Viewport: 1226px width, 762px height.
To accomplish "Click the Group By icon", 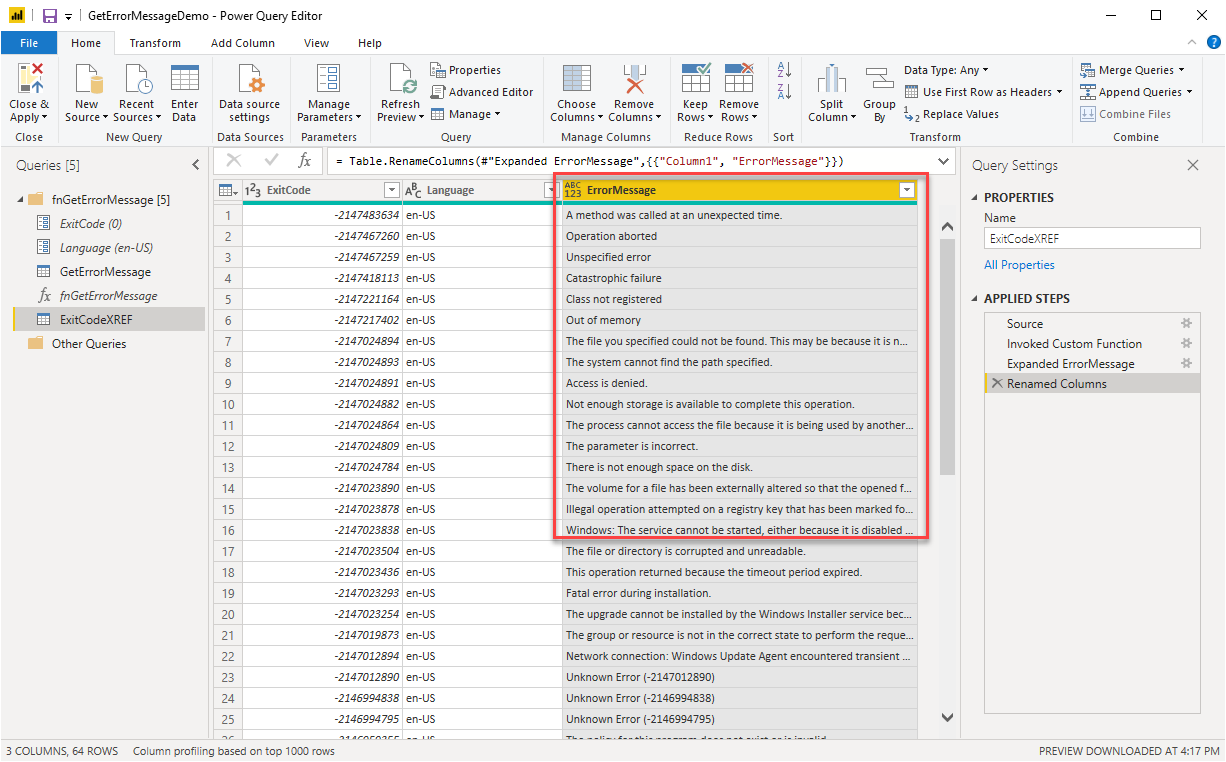I will coord(880,79).
